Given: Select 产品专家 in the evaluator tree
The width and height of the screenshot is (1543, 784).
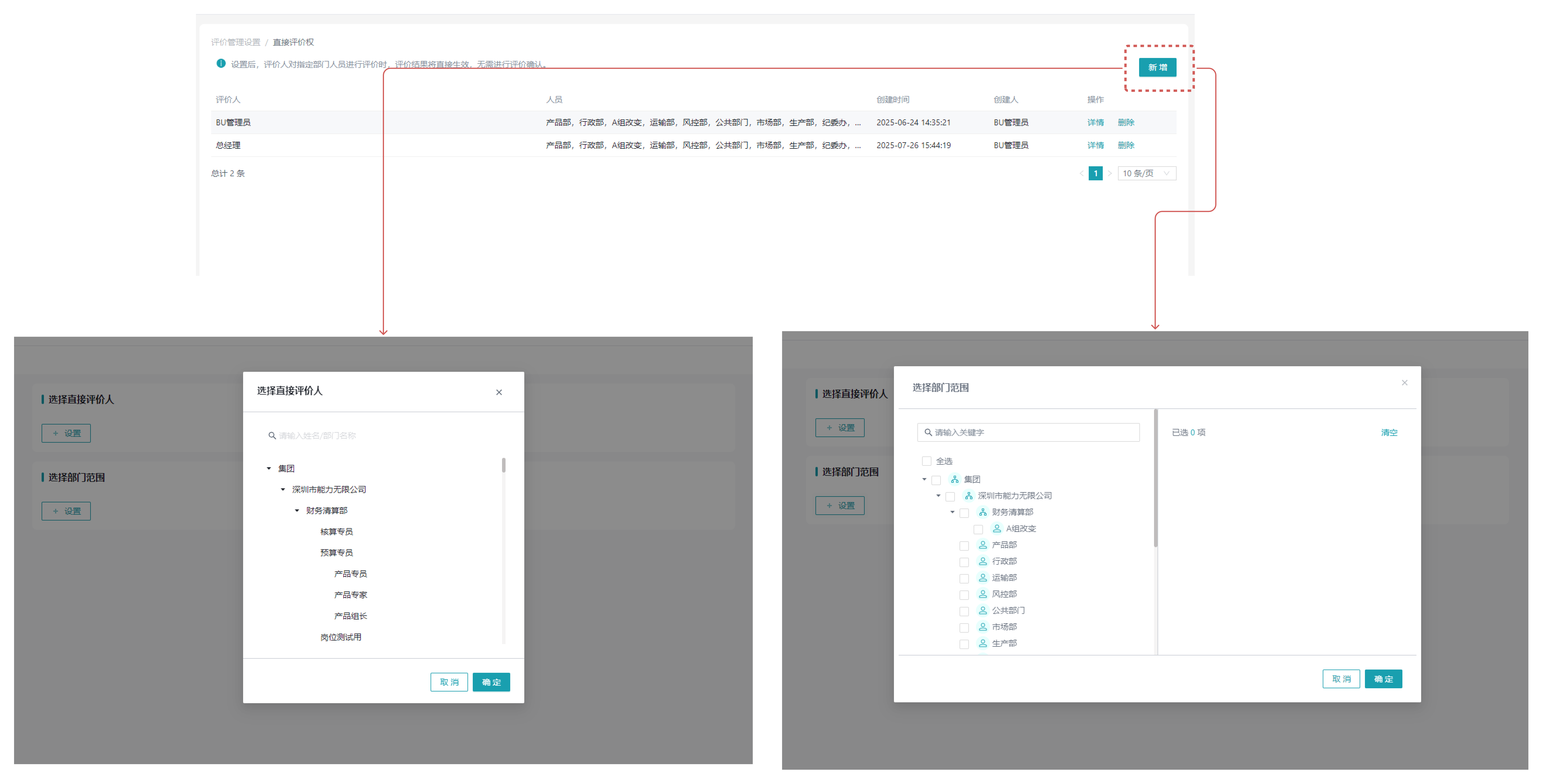Looking at the screenshot, I should (350, 595).
